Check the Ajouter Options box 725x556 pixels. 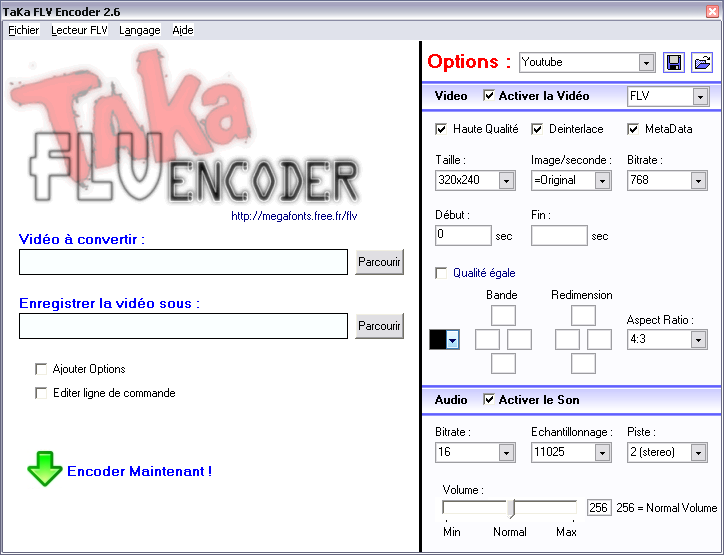coord(41,369)
